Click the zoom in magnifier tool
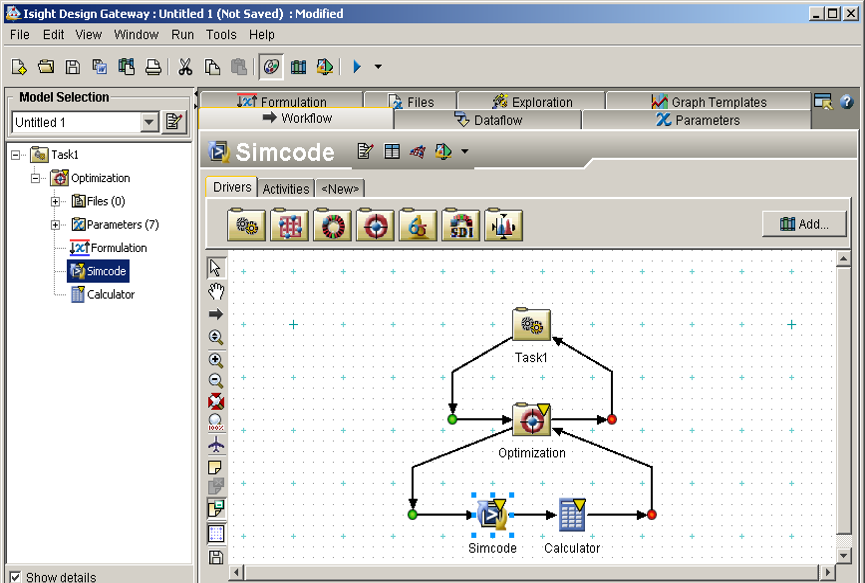The width and height of the screenshot is (865, 583). coord(216,360)
